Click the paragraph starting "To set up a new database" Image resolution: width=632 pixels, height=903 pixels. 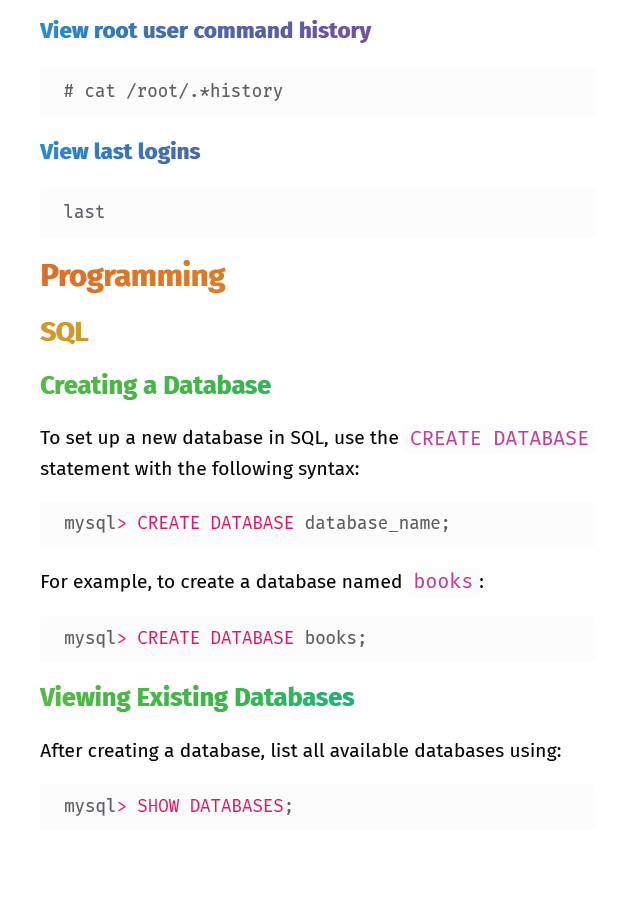[219, 438]
